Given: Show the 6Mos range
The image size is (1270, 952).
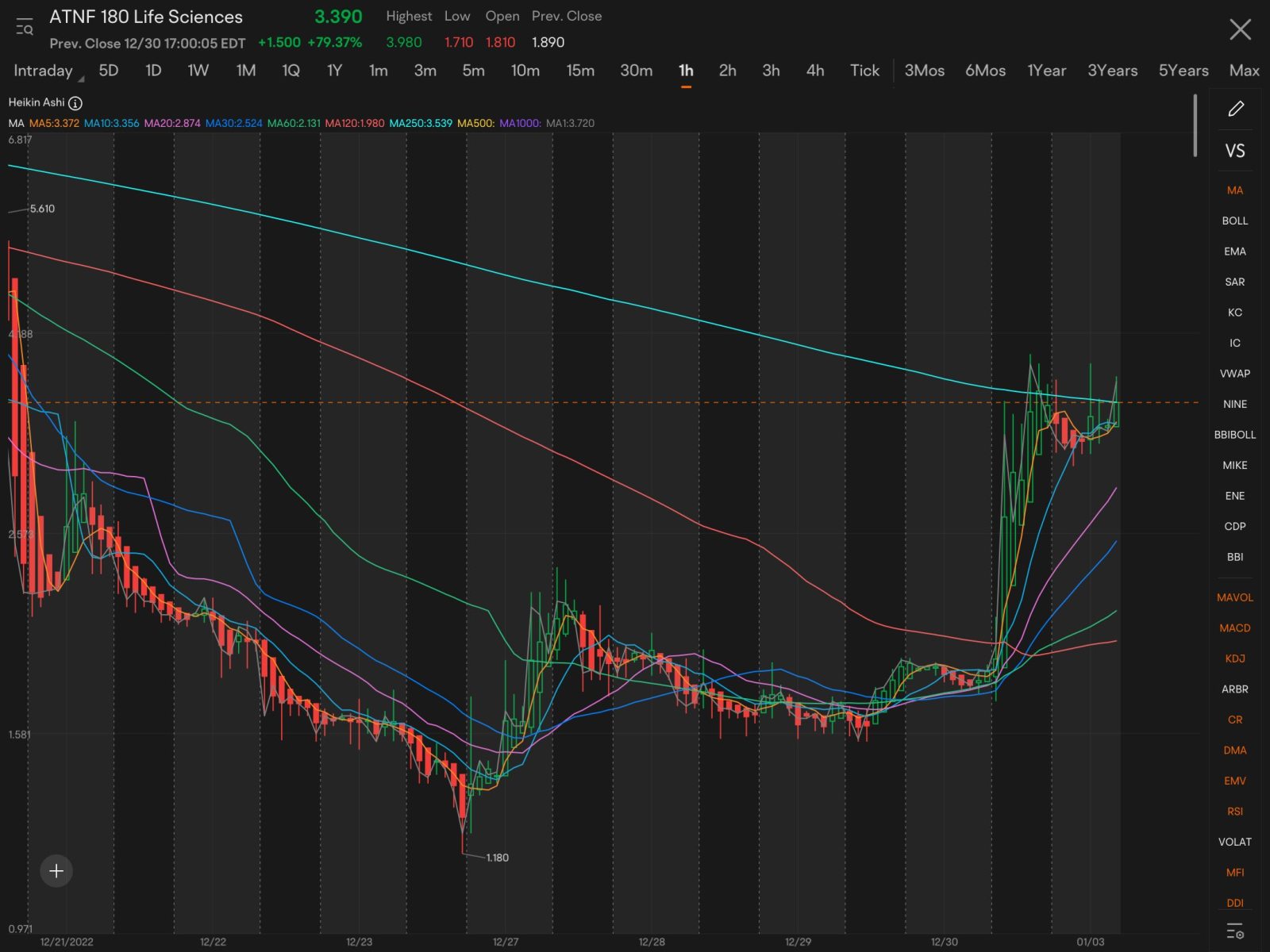Looking at the screenshot, I should [x=986, y=71].
